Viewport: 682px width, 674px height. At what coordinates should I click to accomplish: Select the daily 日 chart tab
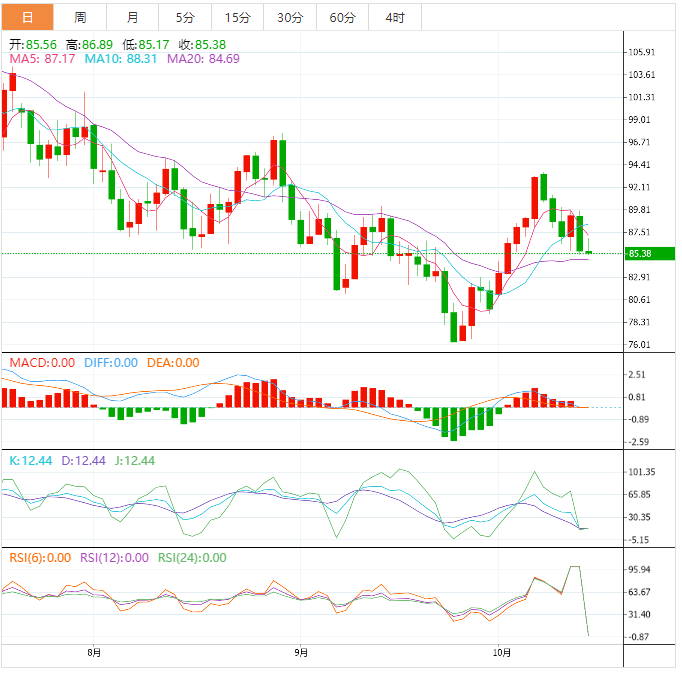27,17
